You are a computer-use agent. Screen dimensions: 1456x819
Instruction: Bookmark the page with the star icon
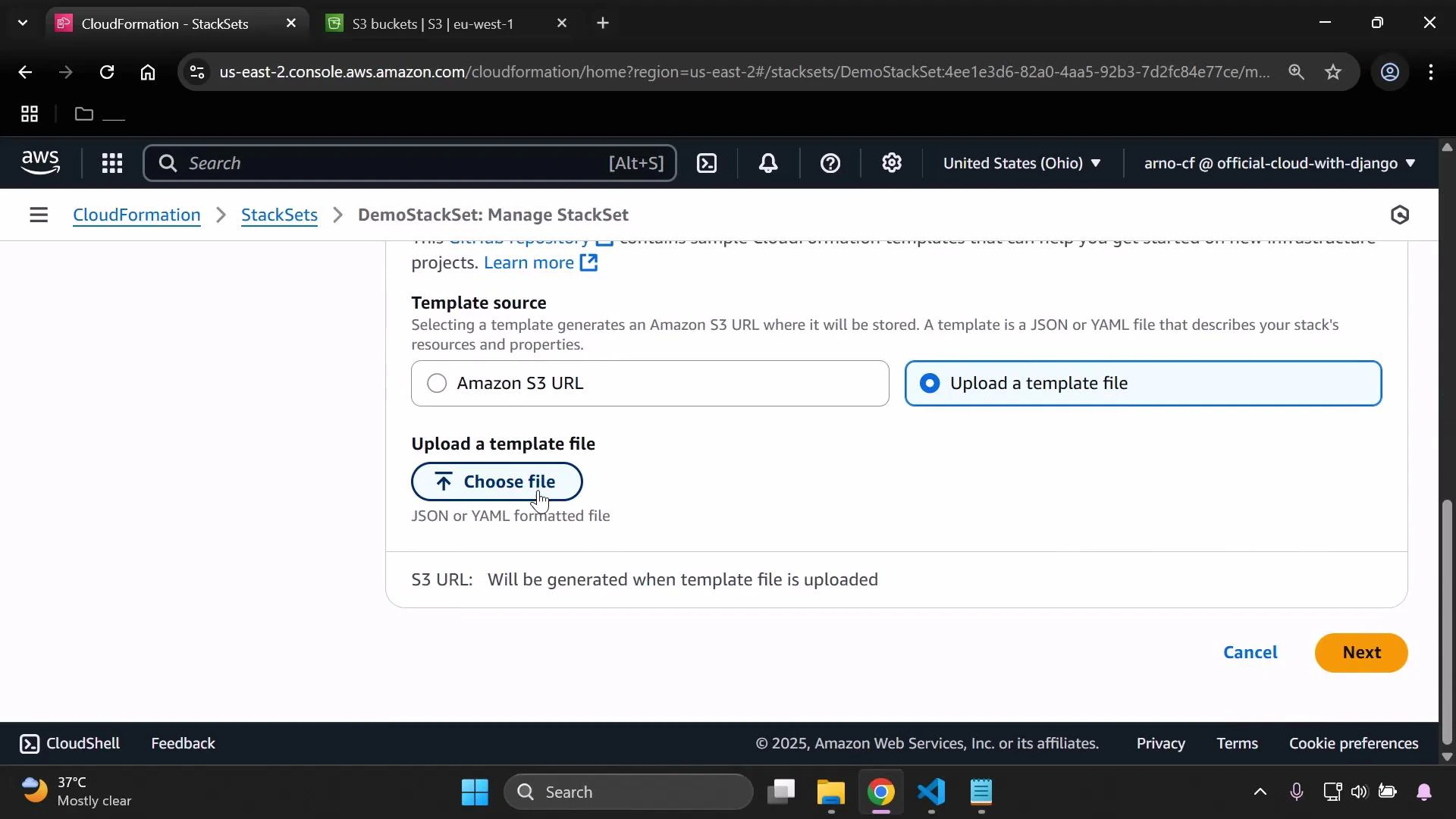click(x=1334, y=72)
